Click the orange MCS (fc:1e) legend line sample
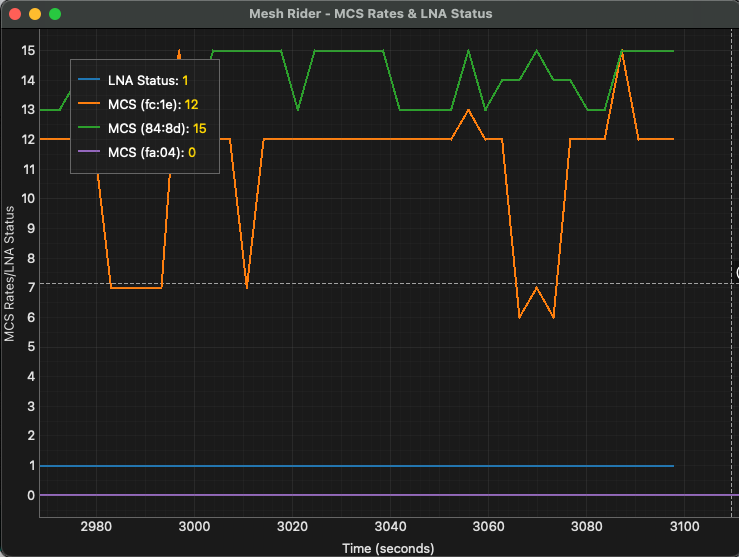The height and width of the screenshot is (557, 739). point(89,104)
